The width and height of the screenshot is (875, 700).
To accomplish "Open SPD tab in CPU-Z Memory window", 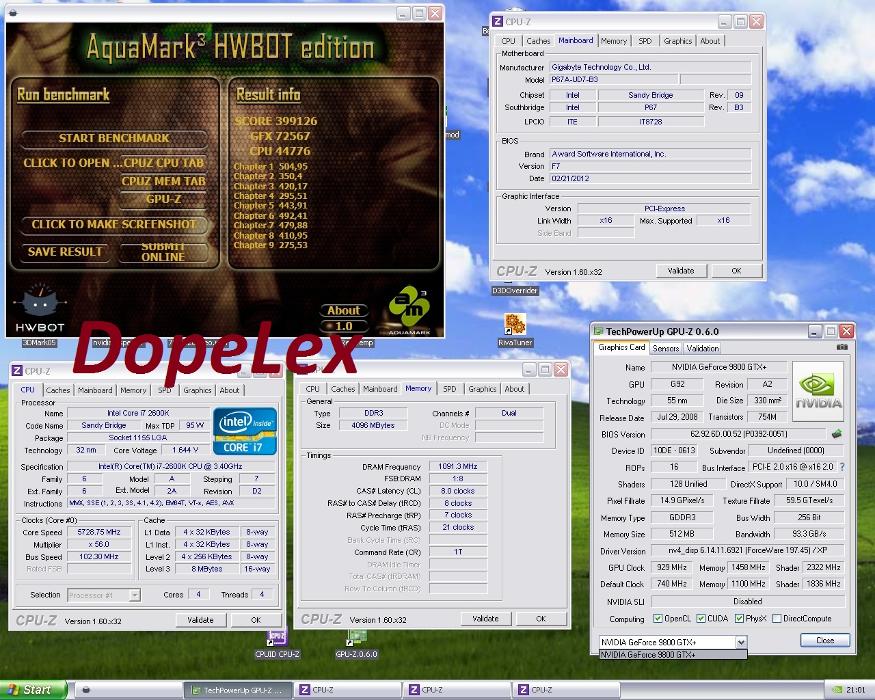I will (449, 389).
